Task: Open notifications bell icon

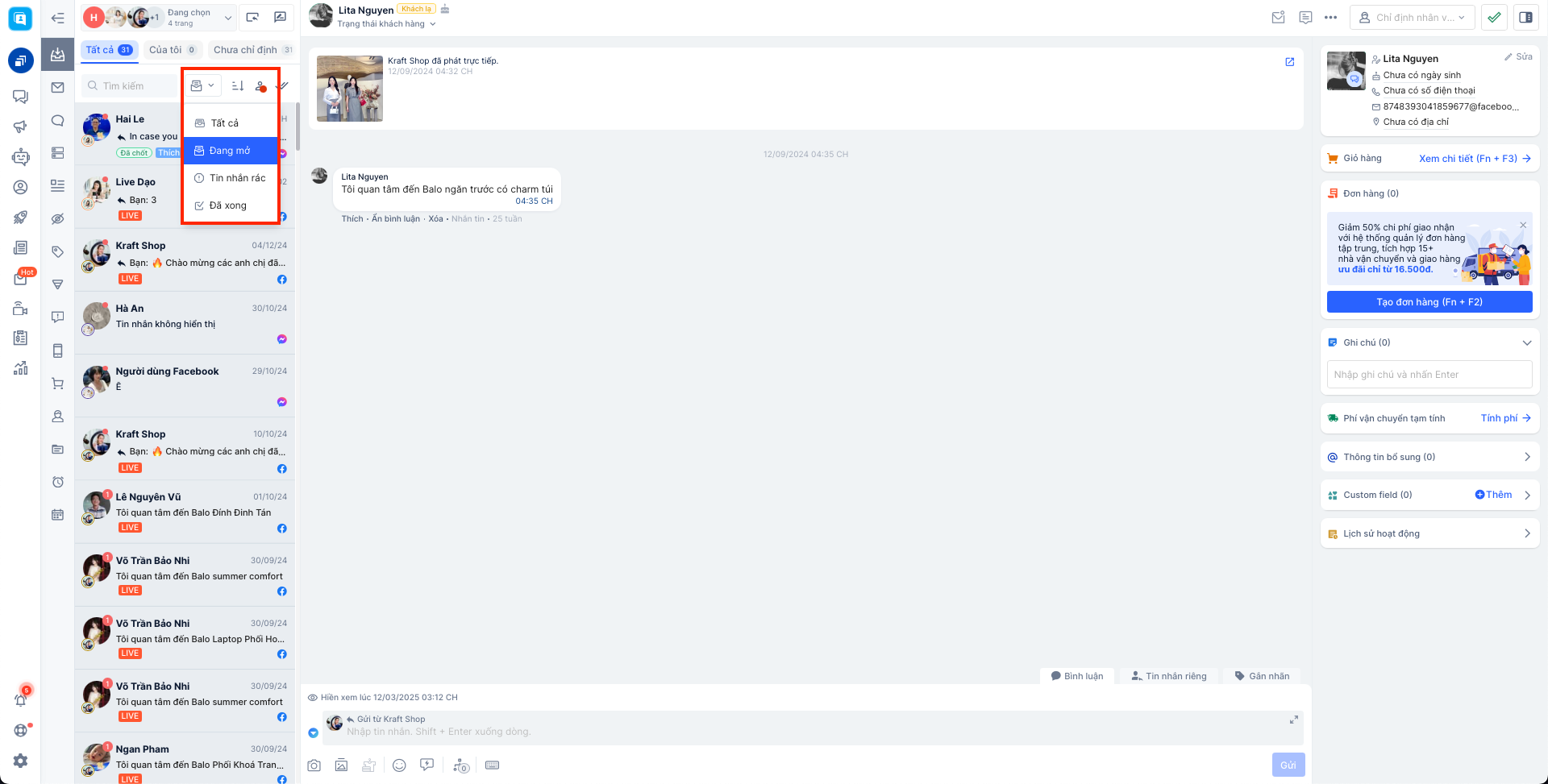Action: [20, 699]
